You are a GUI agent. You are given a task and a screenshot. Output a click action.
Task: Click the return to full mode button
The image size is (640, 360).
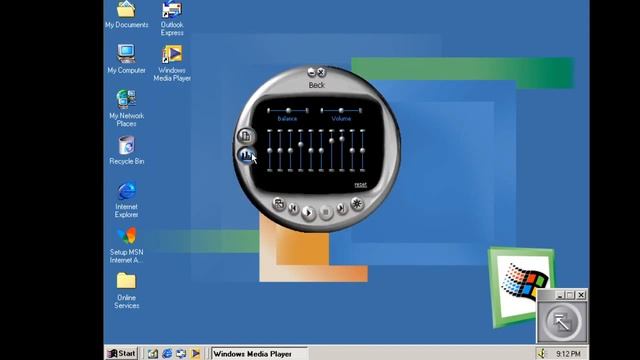click(x=562, y=322)
